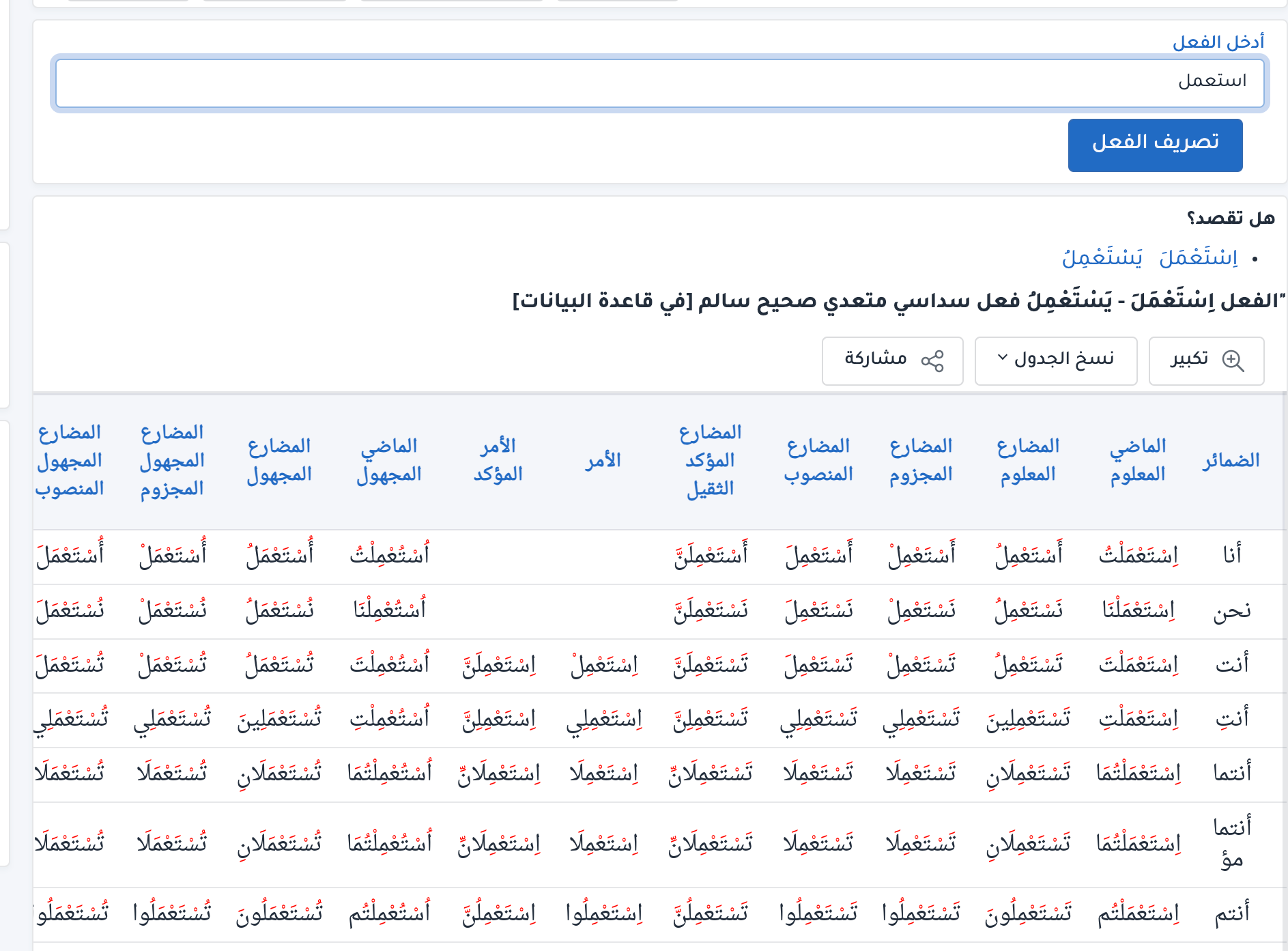Select the المضارع المجهول column header
The height and width of the screenshot is (951, 1288).
point(279,460)
